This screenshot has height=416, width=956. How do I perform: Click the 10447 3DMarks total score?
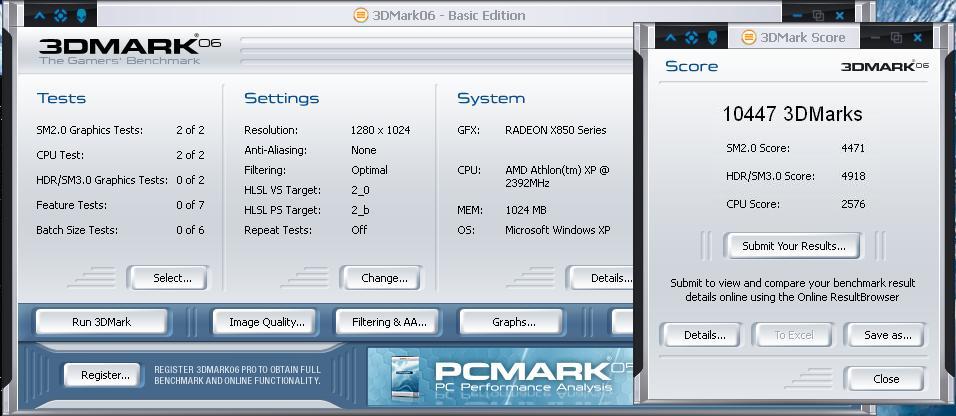(793, 113)
